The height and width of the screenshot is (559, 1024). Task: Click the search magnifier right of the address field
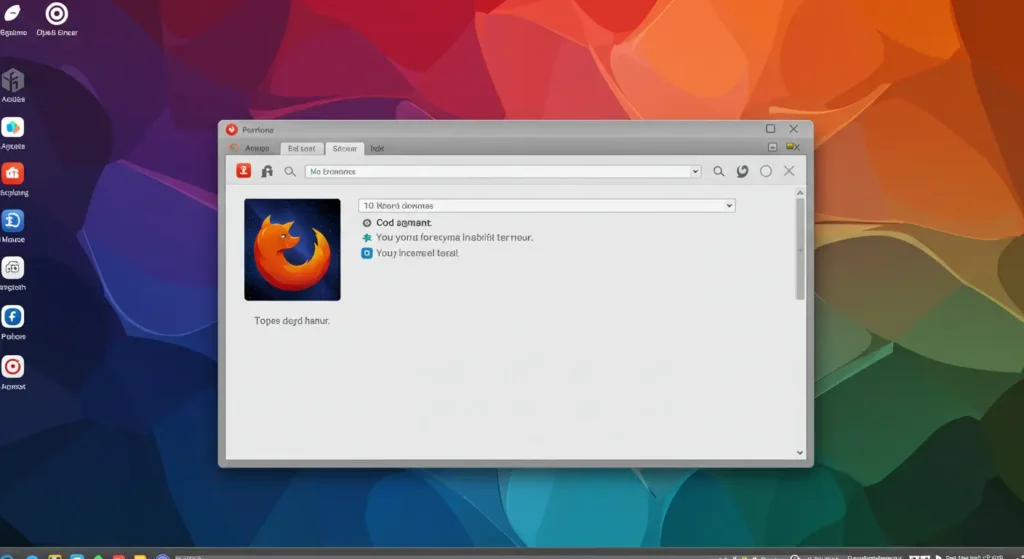[x=718, y=171]
